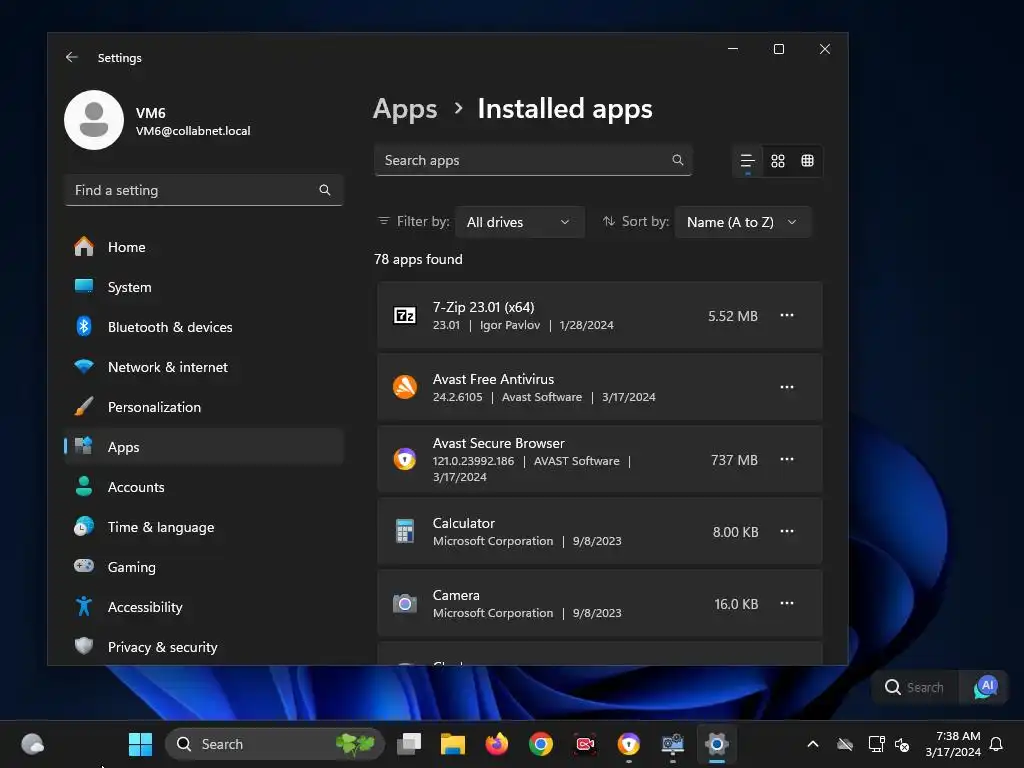Viewport: 1024px width, 768px height.
Task: Open Avast Secure Browser taskbar icon
Action: coord(628,744)
